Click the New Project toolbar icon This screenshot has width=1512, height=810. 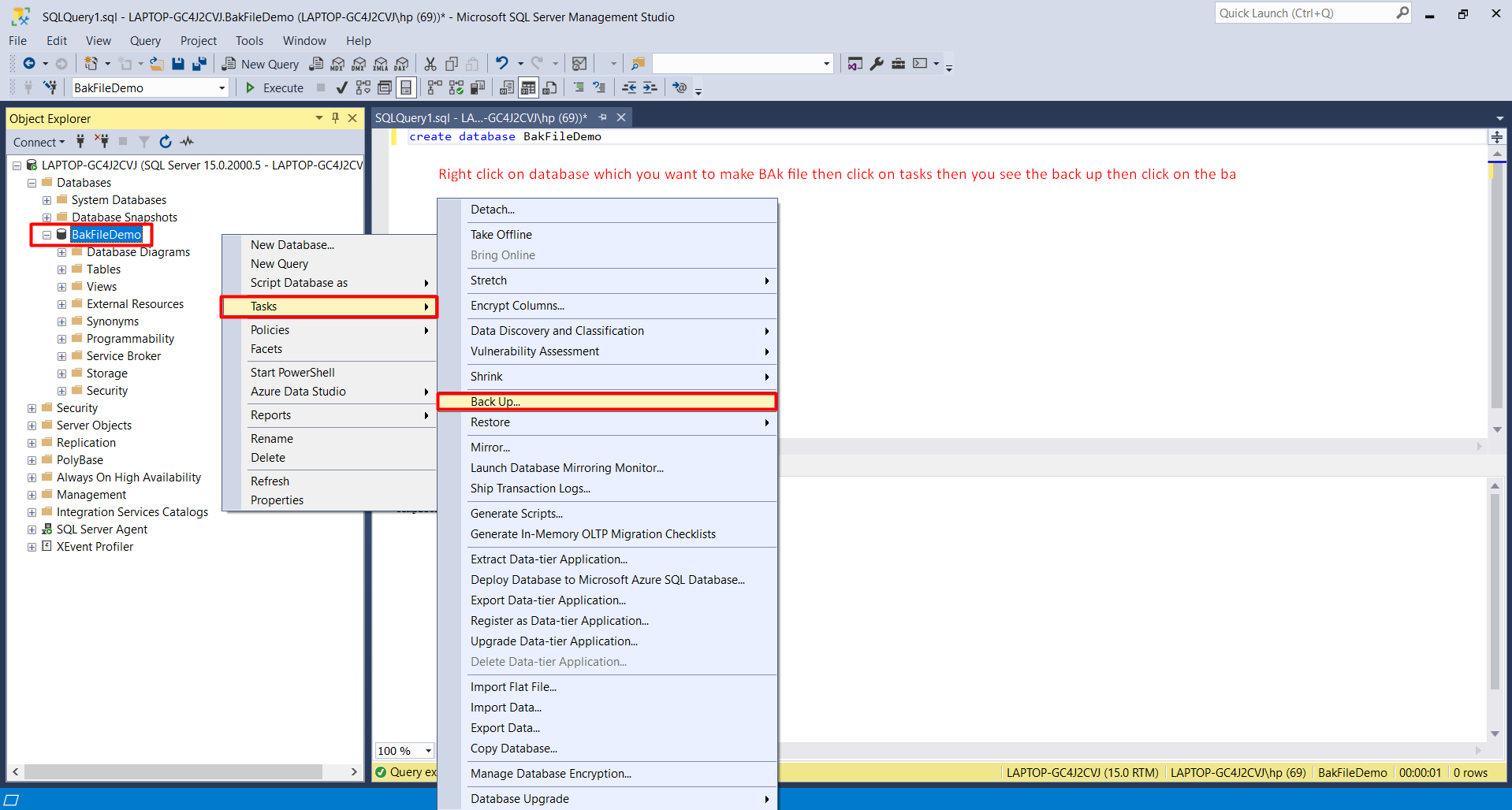[91, 64]
